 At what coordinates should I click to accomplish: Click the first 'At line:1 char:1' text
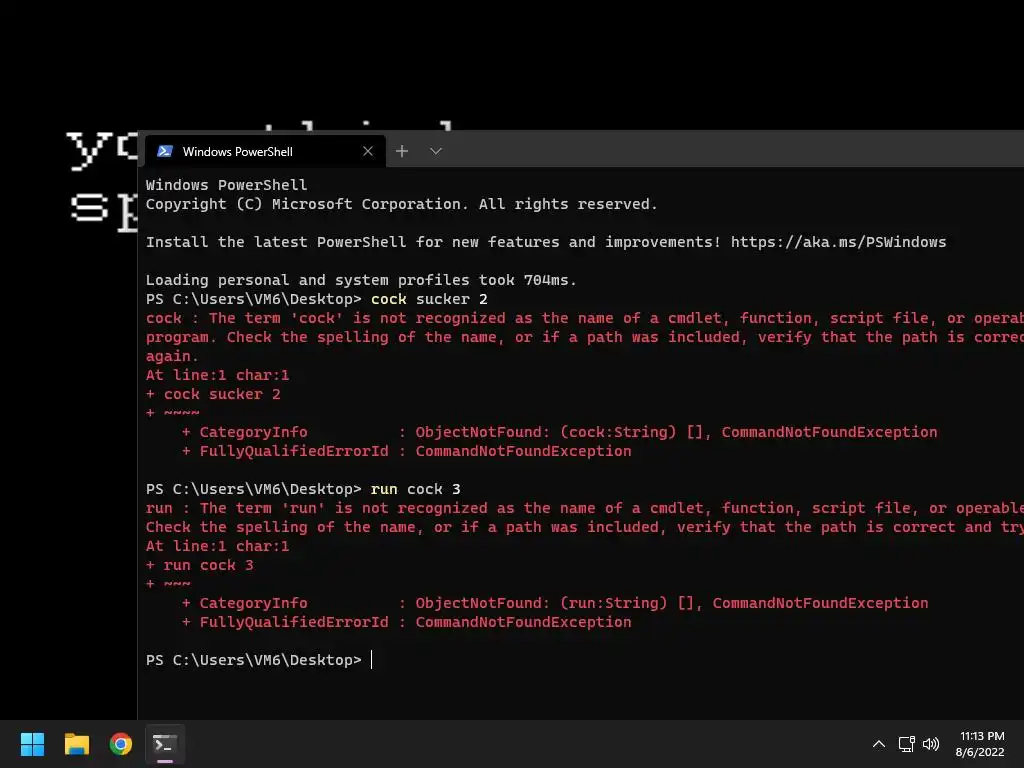click(217, 376)
